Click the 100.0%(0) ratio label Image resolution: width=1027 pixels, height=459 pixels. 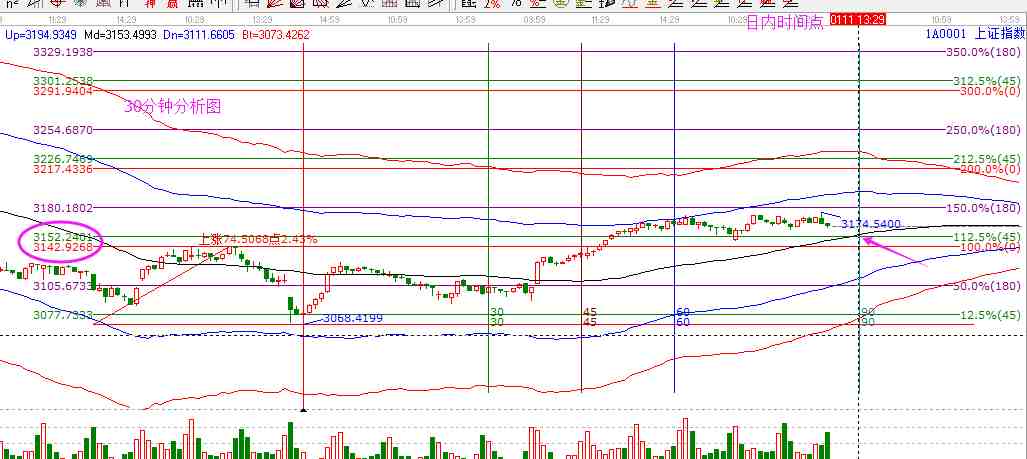pos(990,248)
